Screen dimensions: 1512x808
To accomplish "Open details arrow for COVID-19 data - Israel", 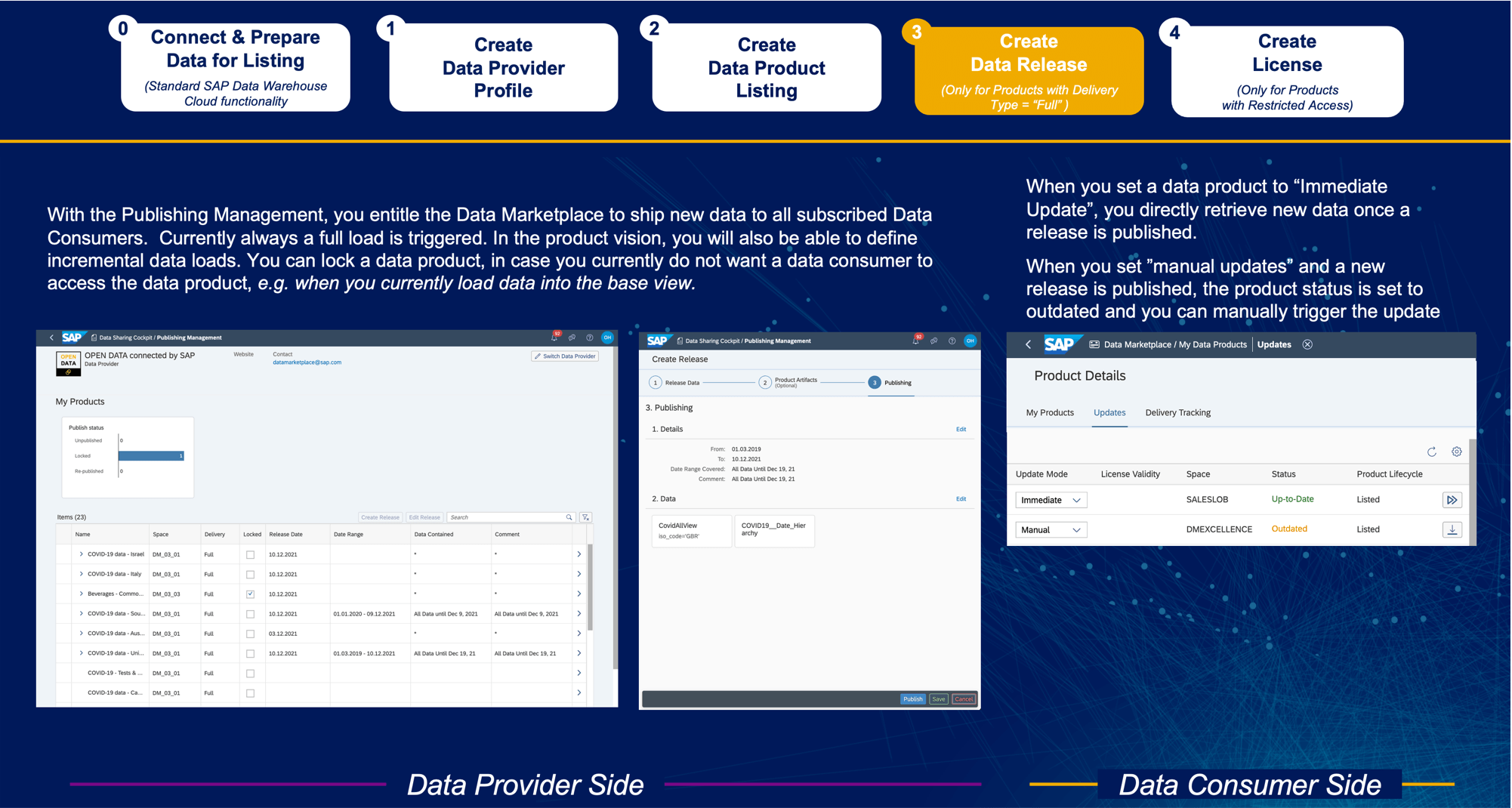I will (579, 554).
